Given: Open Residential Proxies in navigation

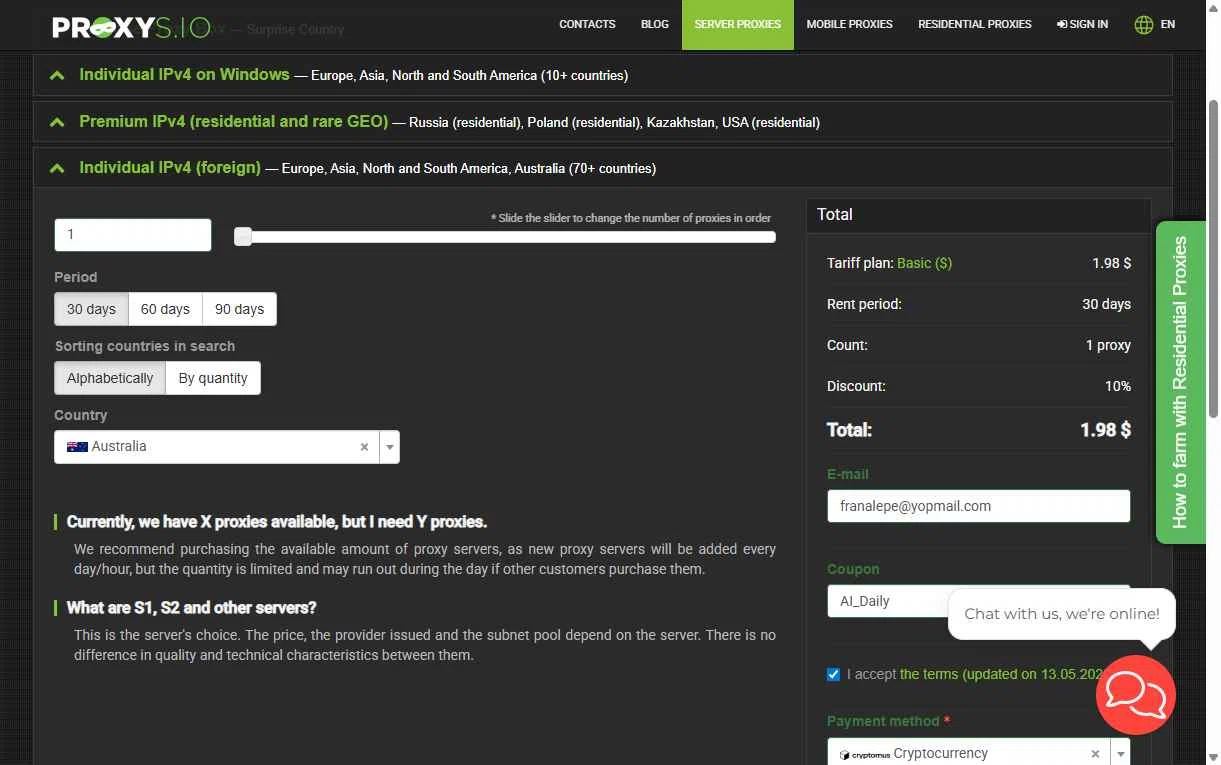Looking at the screenshot, I should click(x=975, y=24).
